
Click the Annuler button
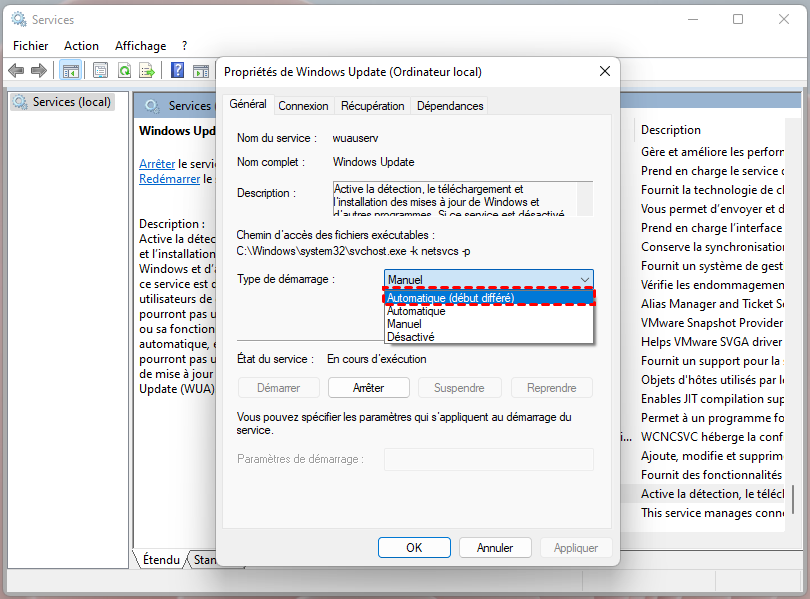point(495,548)
